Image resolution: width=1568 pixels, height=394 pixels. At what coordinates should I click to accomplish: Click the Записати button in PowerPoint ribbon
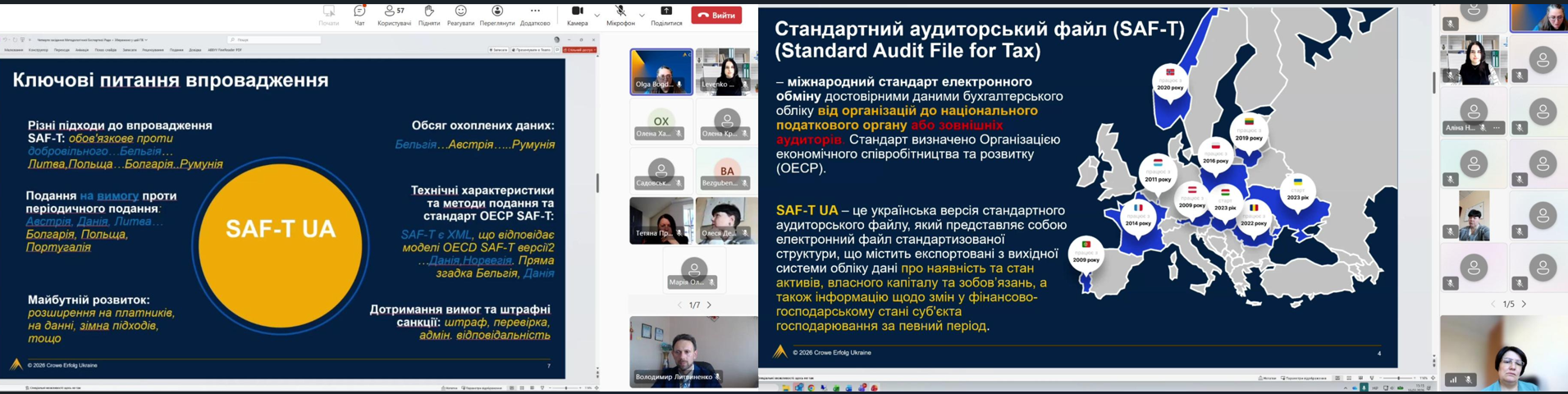tap(498, 50)
